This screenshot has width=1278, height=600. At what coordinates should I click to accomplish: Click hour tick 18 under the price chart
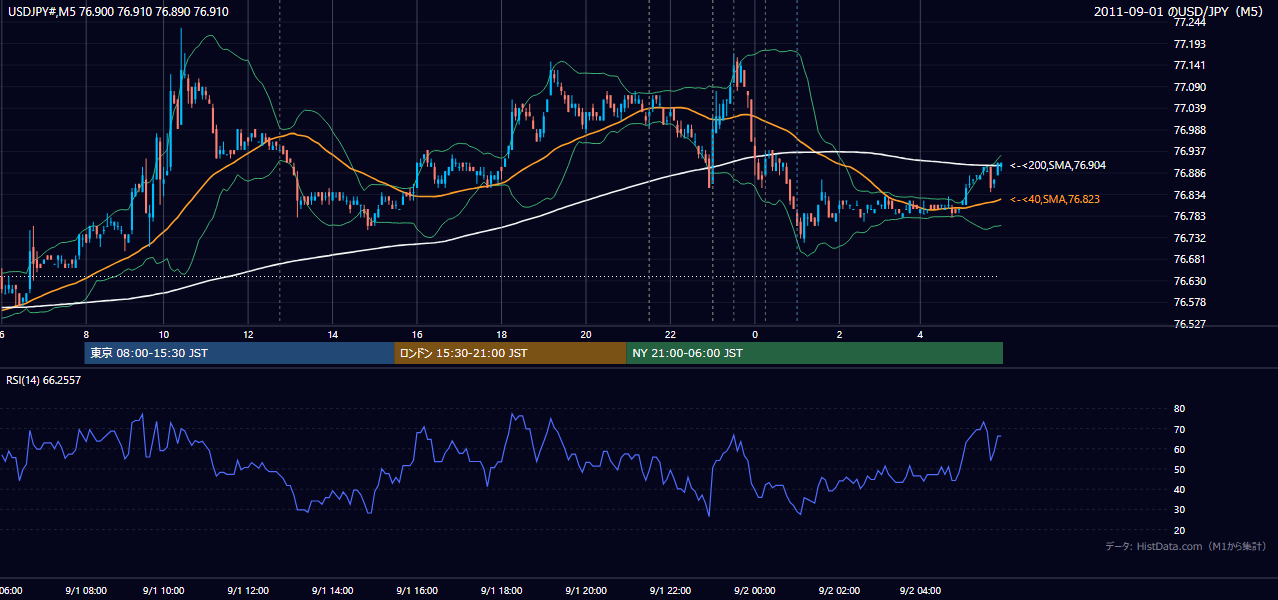501,335
